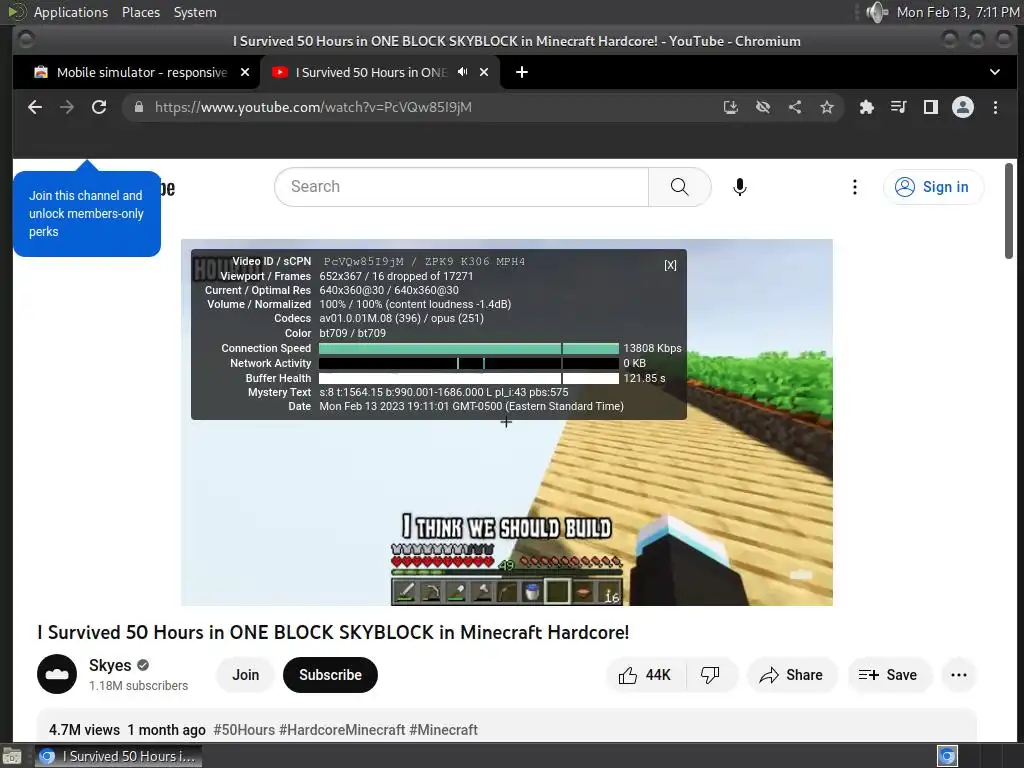
Task: Click the install app icon in address bar
Action: click(x=731, y=107)
